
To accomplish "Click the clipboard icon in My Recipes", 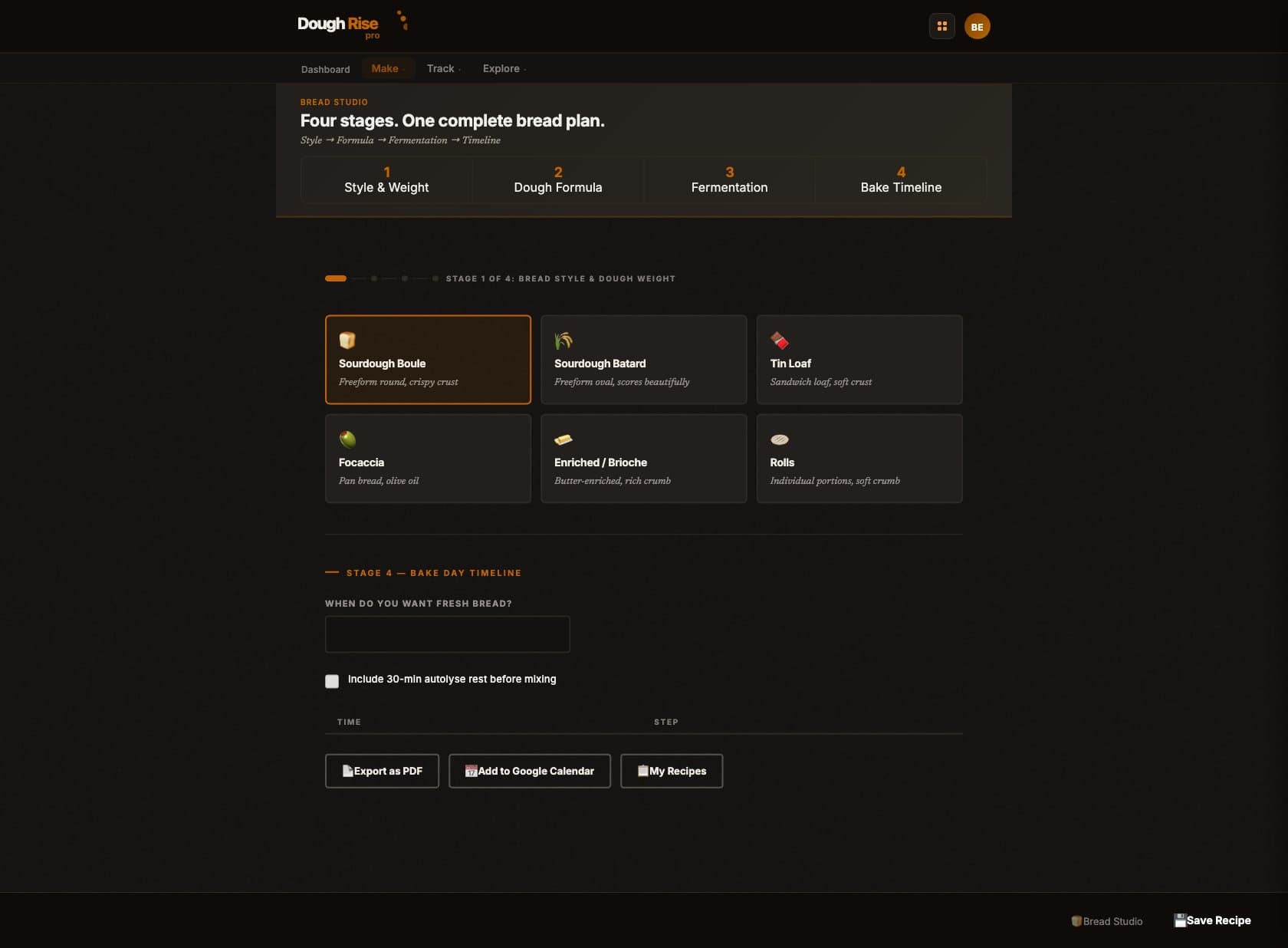I will [642, 771].
